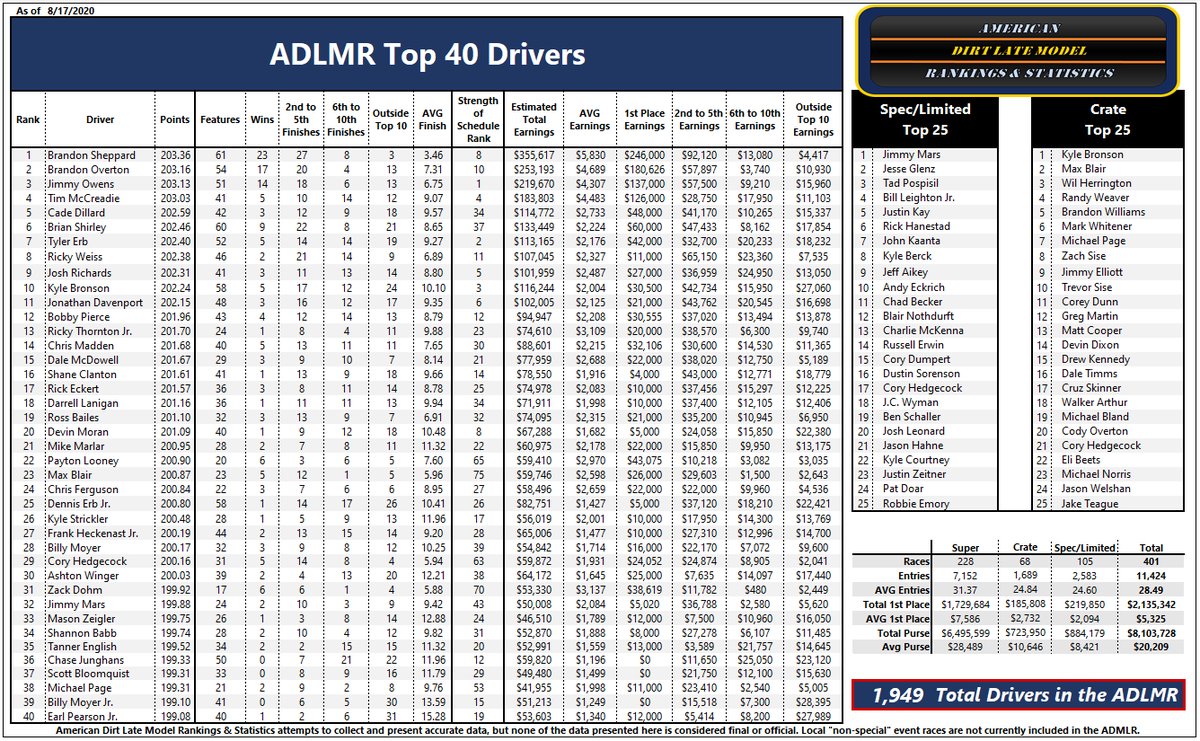
Task: Select Jesse Glenz in Spec/Limited list
Action: [909, 170]
